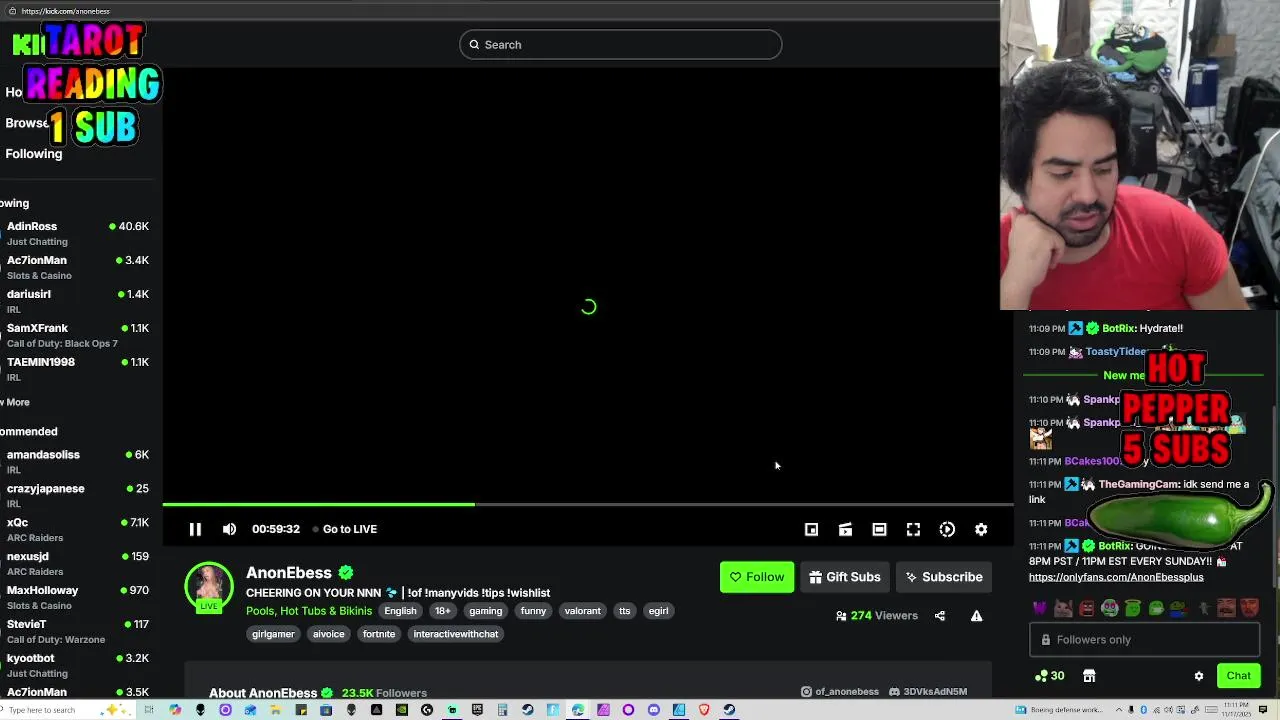
Task: Open Discord from taskbar
Action: pyautogui.click(x=654, y=710)
